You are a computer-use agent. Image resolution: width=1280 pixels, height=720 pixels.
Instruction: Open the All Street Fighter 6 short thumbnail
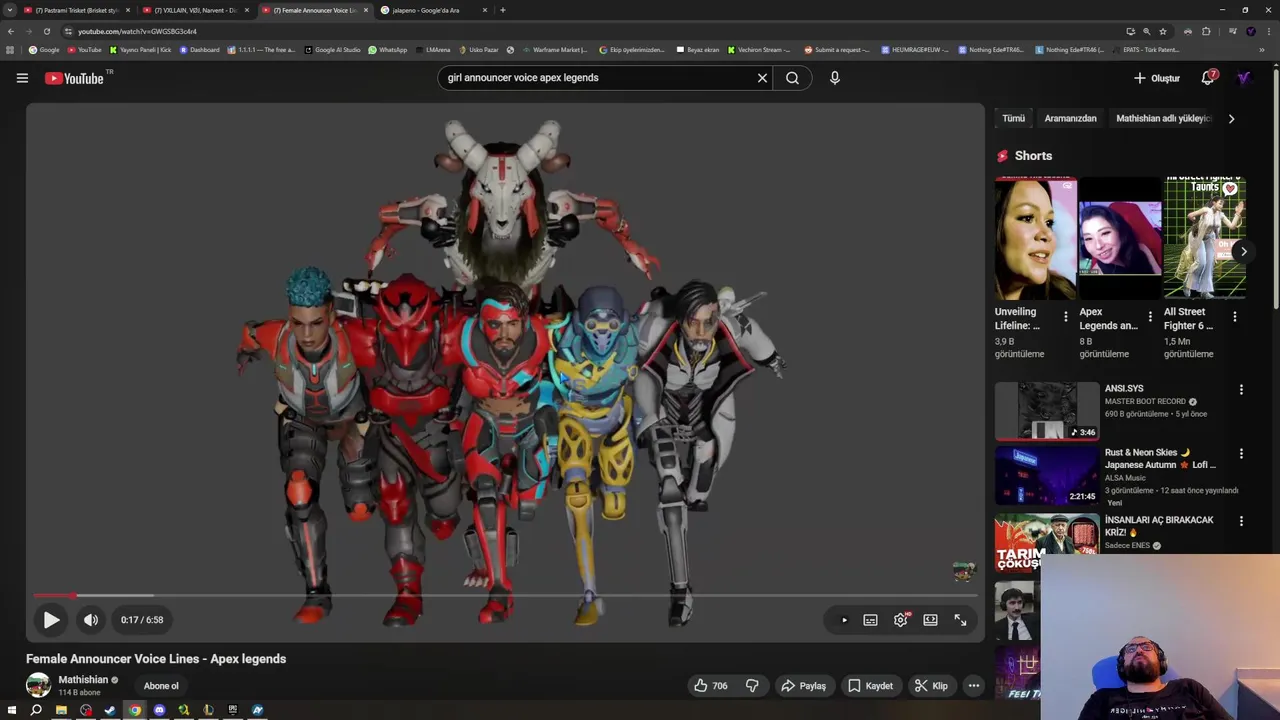(x=1205, y=238)
